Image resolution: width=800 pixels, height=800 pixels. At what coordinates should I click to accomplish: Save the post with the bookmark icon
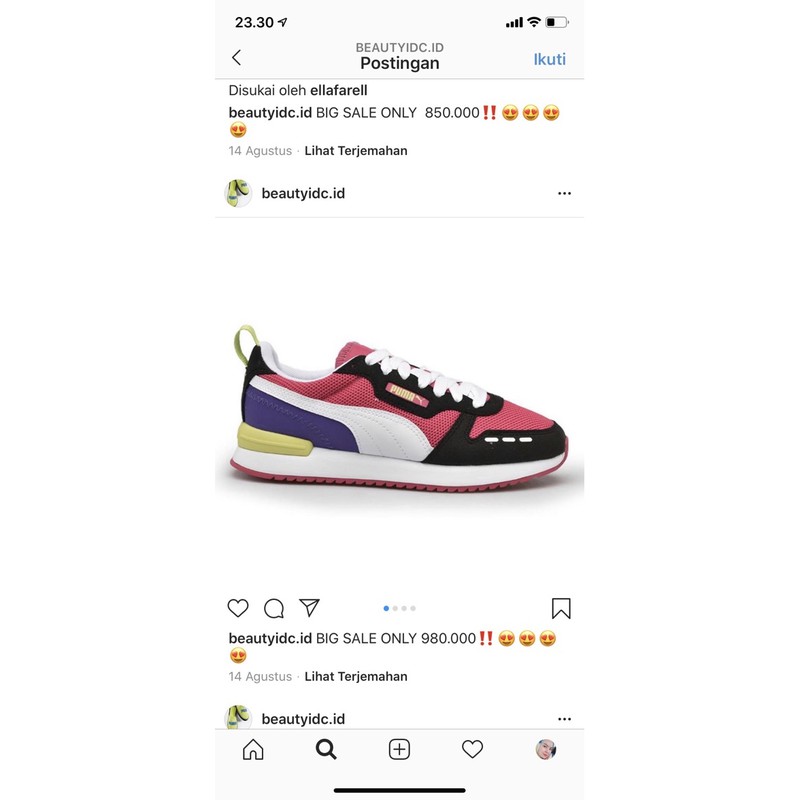pyautogui.click(x=561, y=608)
